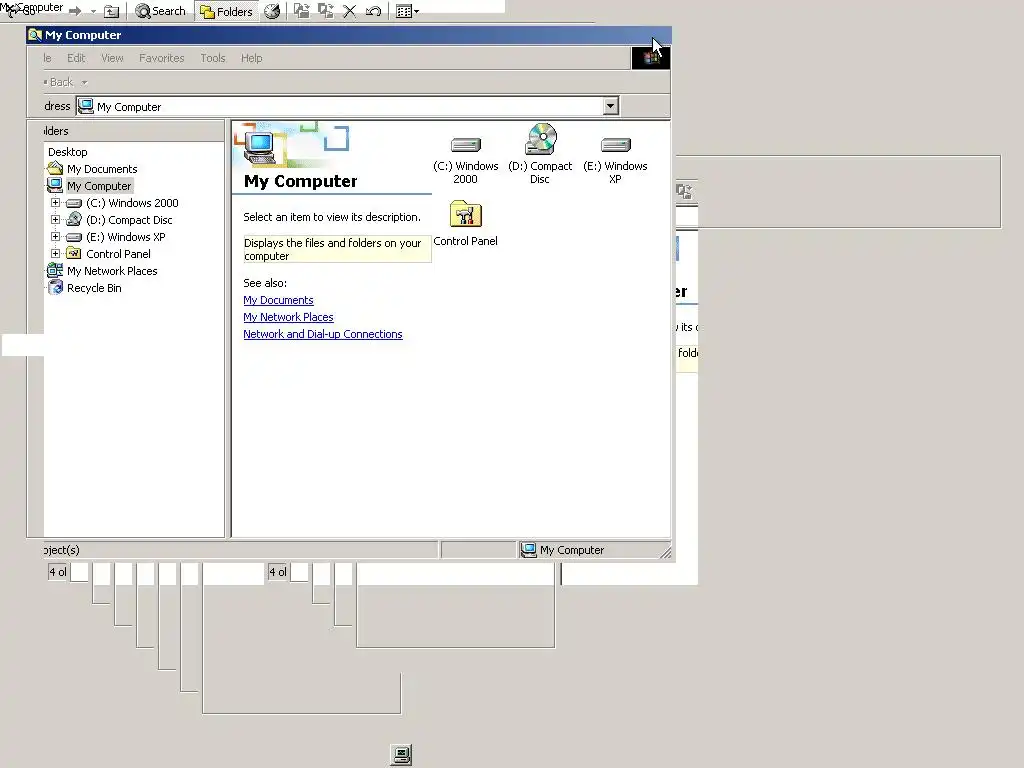Screen dimensions: 1024x768
Task: Click the Up one level folder icon
Action: pos(112,11)
